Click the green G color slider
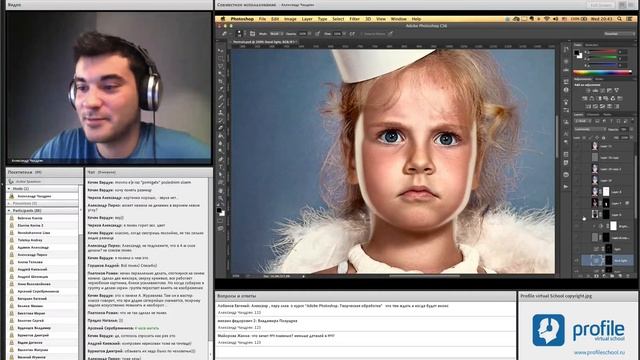Image resolution: width=640 pixels, height=360 pixels. pos(603,58)
